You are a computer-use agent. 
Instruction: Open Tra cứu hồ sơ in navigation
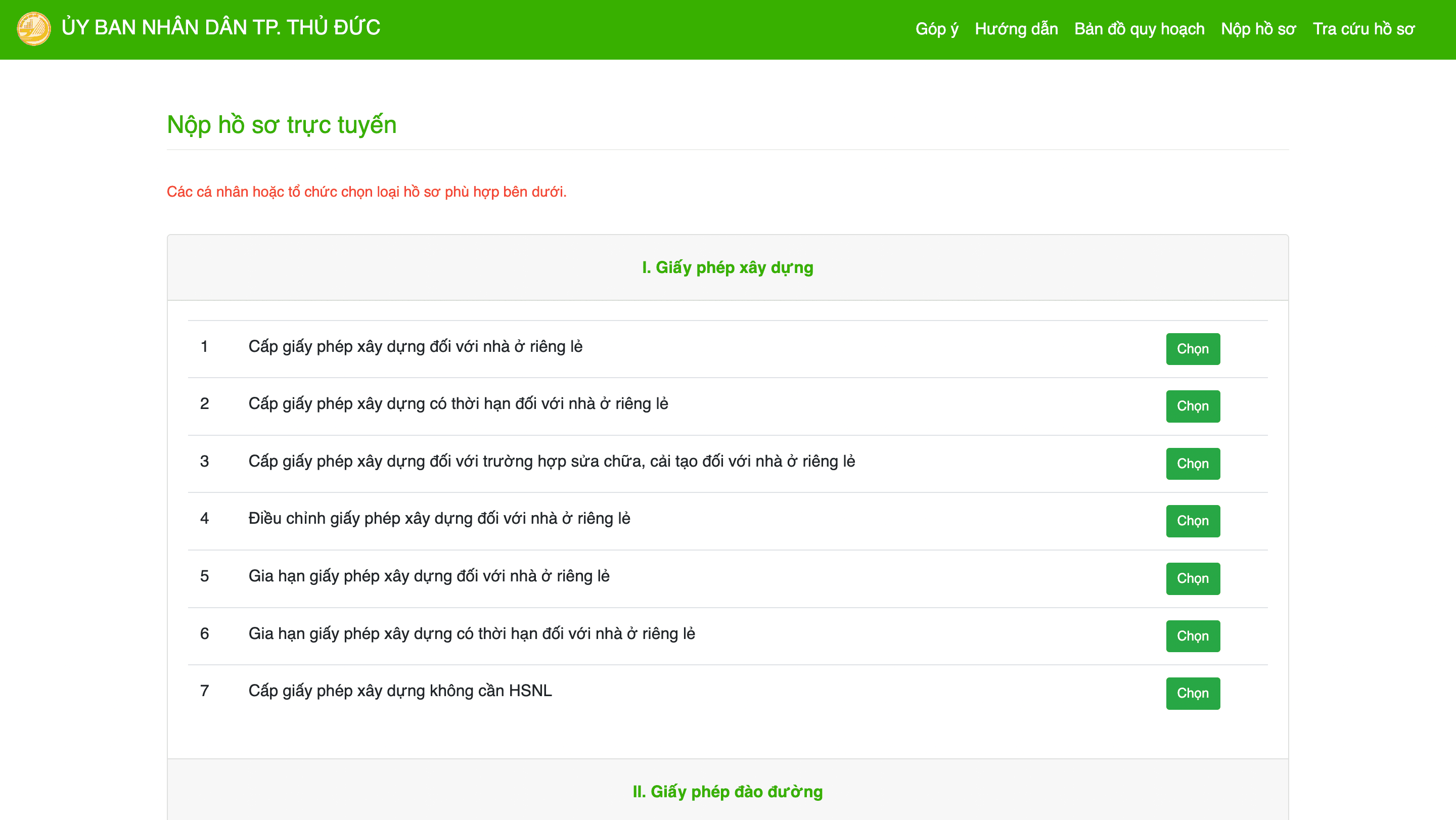pos(1363,29)
